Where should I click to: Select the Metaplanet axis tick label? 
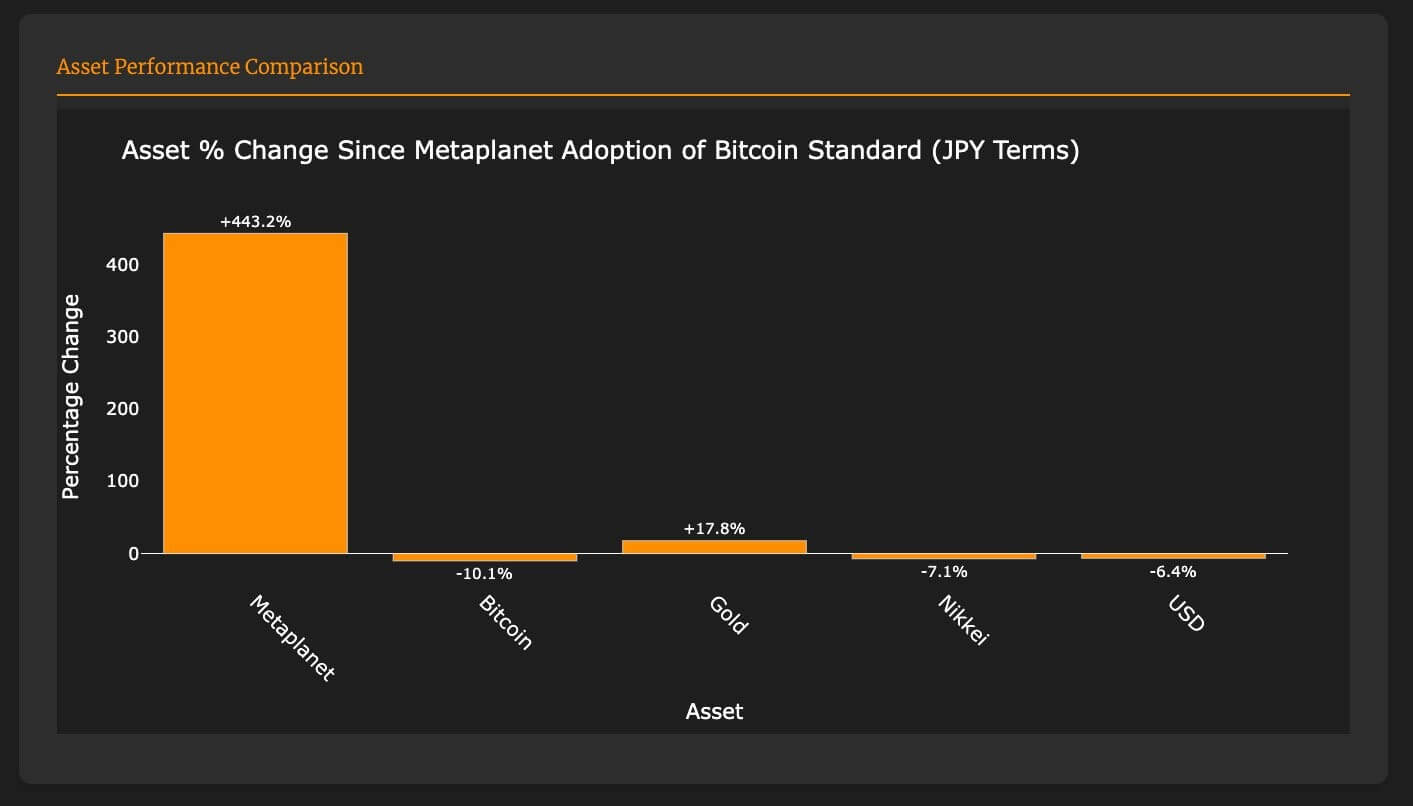pyautogui.click(x=291, y=638)
